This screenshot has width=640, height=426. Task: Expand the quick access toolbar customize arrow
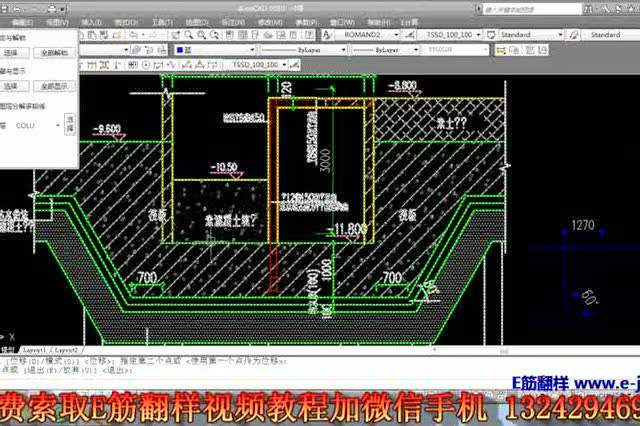62,9
